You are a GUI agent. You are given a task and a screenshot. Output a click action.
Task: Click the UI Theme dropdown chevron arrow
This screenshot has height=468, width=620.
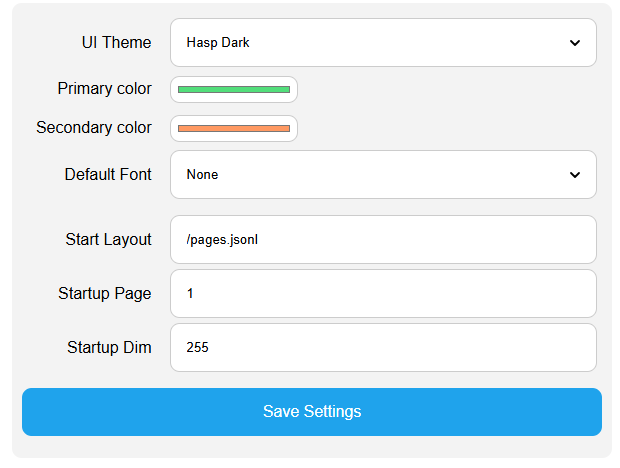(x=574, y=43)
